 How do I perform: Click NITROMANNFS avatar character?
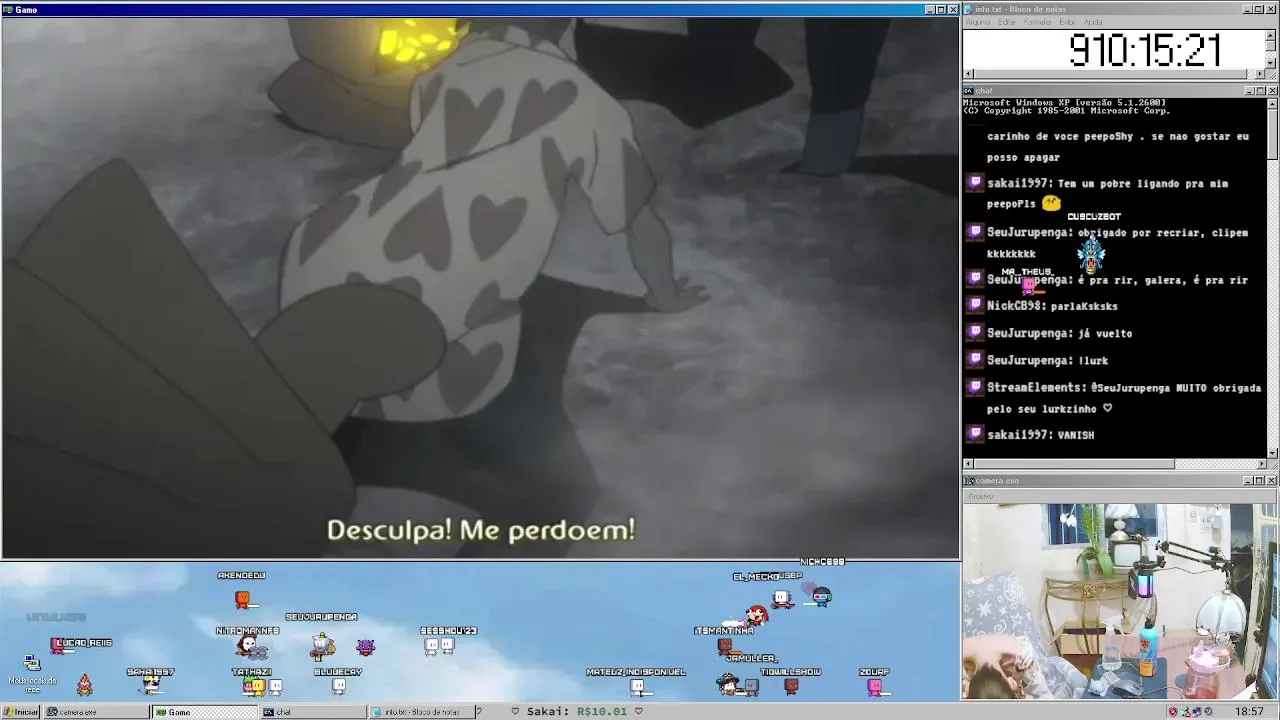(247, 647)
